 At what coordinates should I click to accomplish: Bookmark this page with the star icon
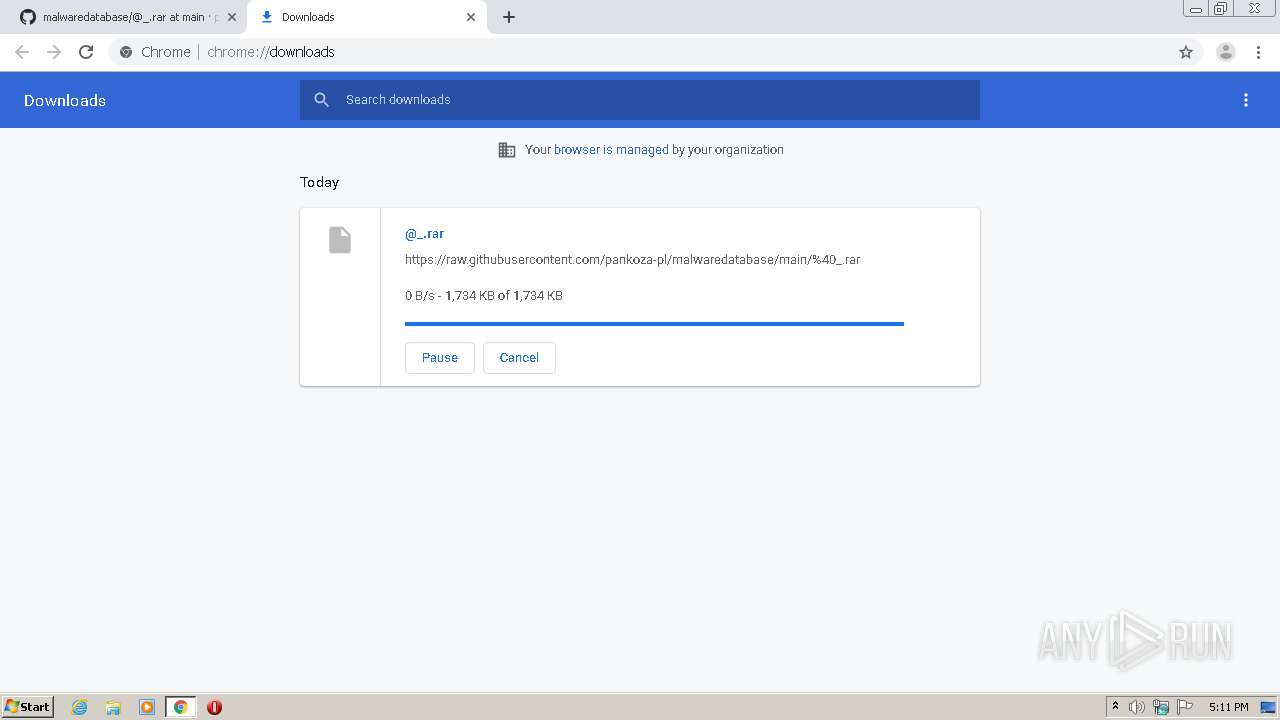(x=1186, y=52)
